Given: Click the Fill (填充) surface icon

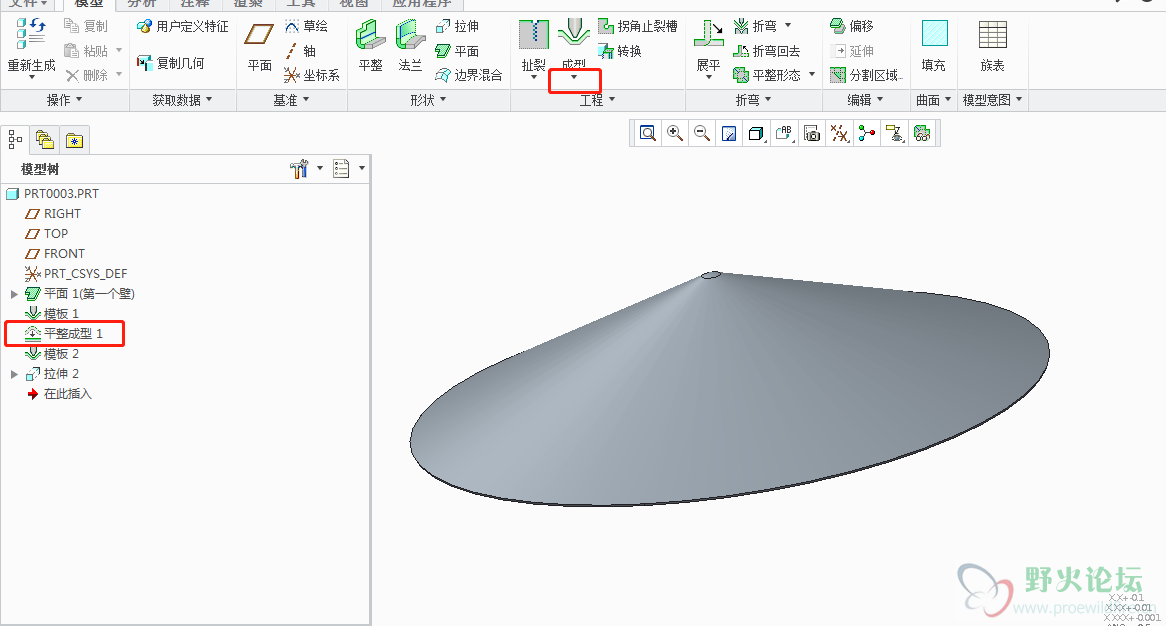Looking at the screenshot, I should 934,36.
